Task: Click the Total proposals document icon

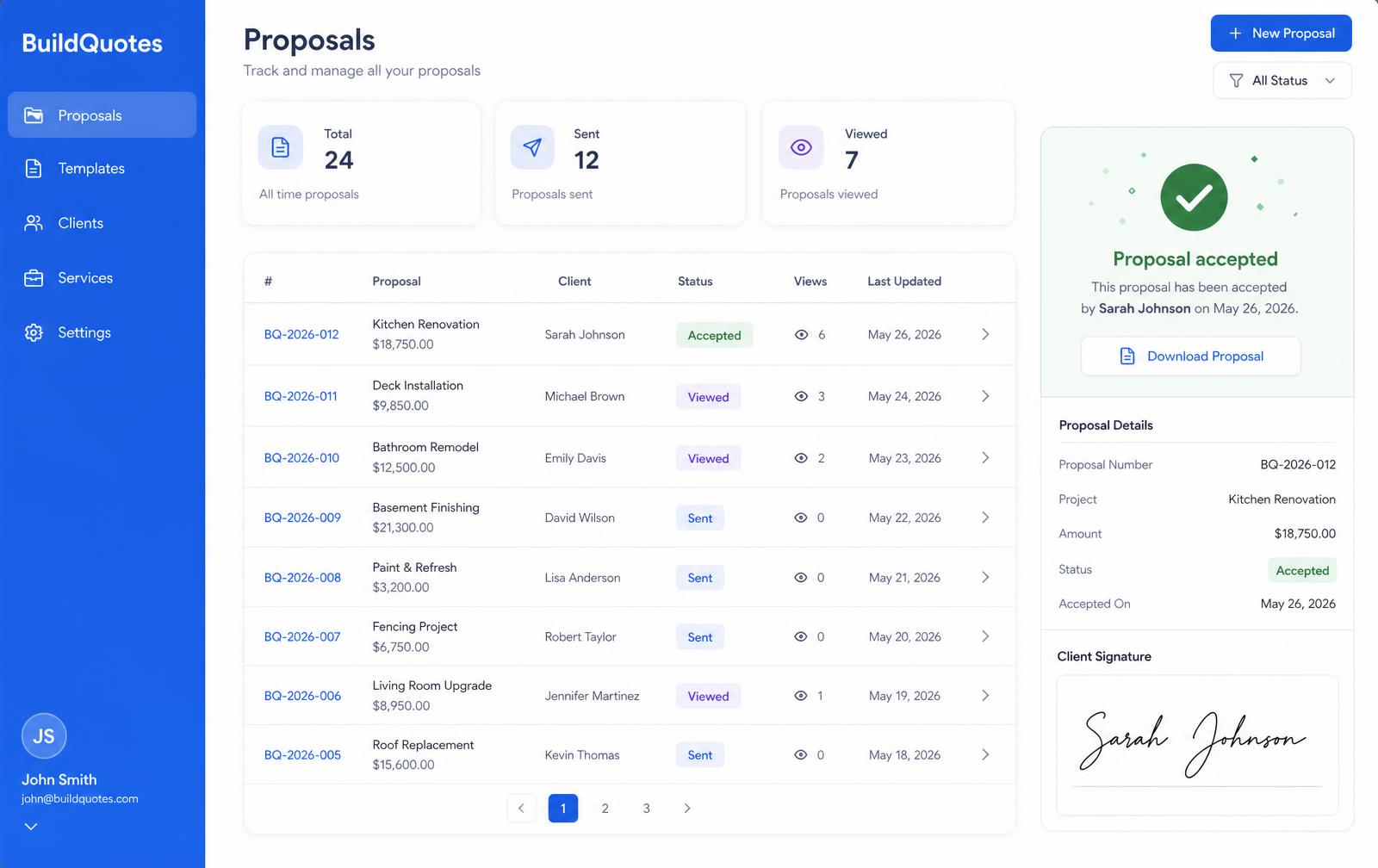Action: click(280, 147)
